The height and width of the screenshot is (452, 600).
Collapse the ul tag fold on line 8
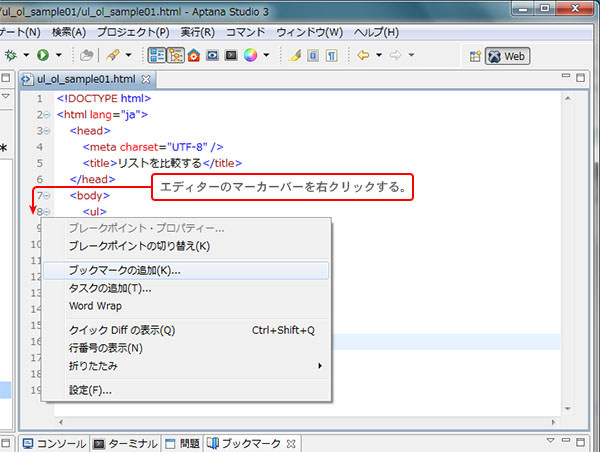point(47,212)
